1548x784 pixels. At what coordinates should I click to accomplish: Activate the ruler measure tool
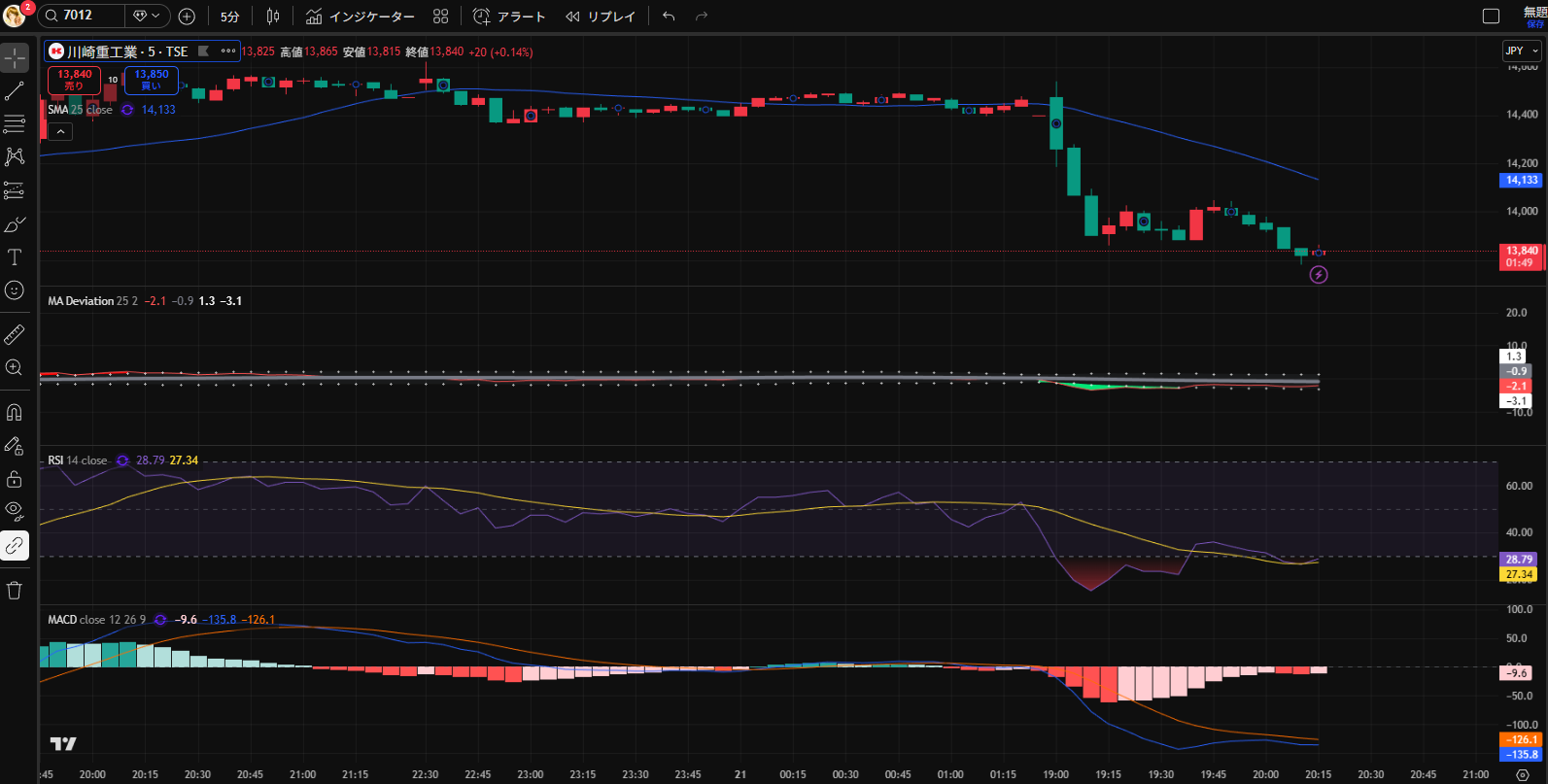click(15, 335)
